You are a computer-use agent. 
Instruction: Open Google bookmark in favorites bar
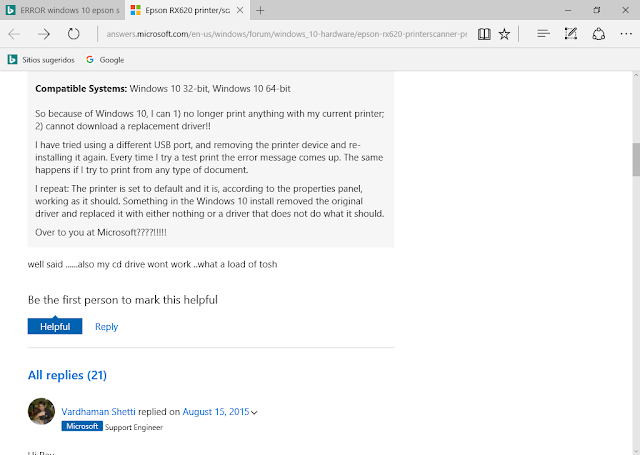[105, 60]
